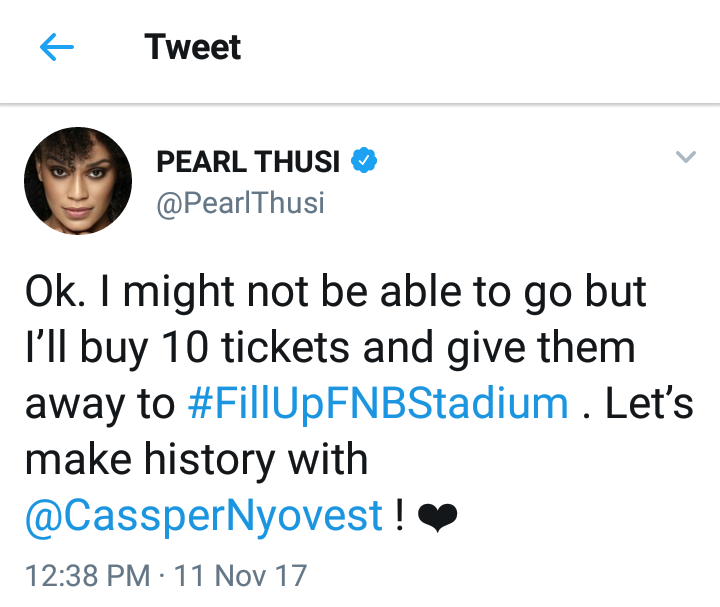Screen dimensions: 720x607
Task: Click the blue verified badge
Action: pos(364,160)
